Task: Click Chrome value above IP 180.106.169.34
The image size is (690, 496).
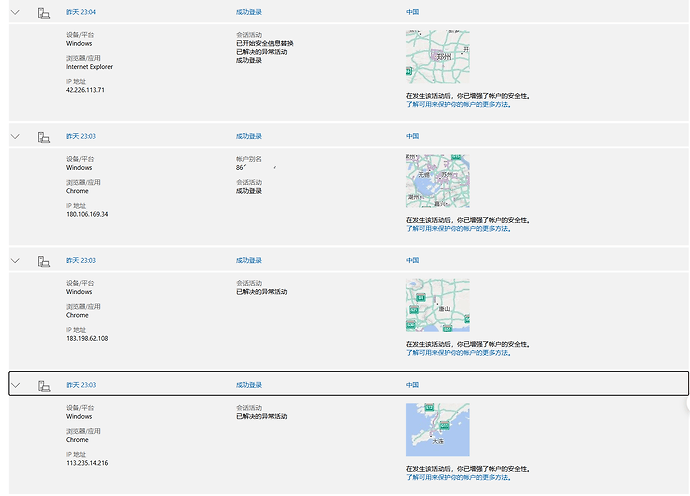Action: coord(77,191)
